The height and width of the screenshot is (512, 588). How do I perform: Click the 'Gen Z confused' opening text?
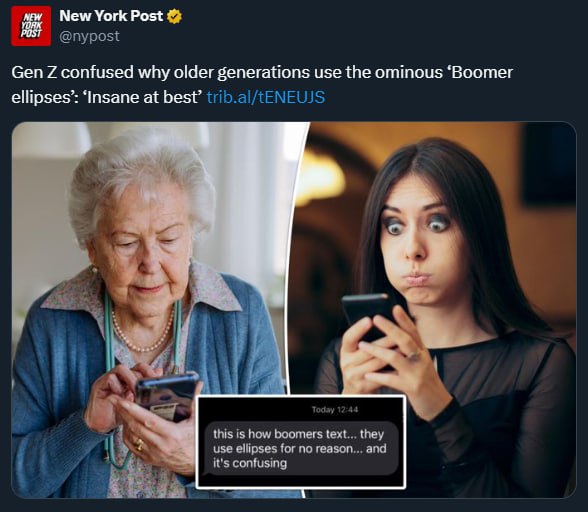pyautogui.click(x=72, y=72)
